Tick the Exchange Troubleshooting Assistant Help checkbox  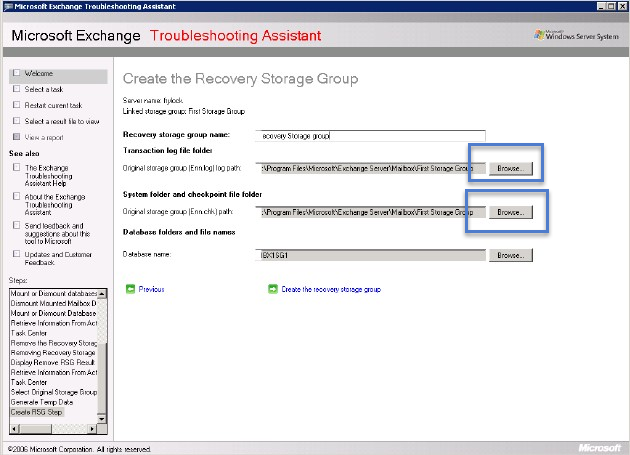coord(16,167)
